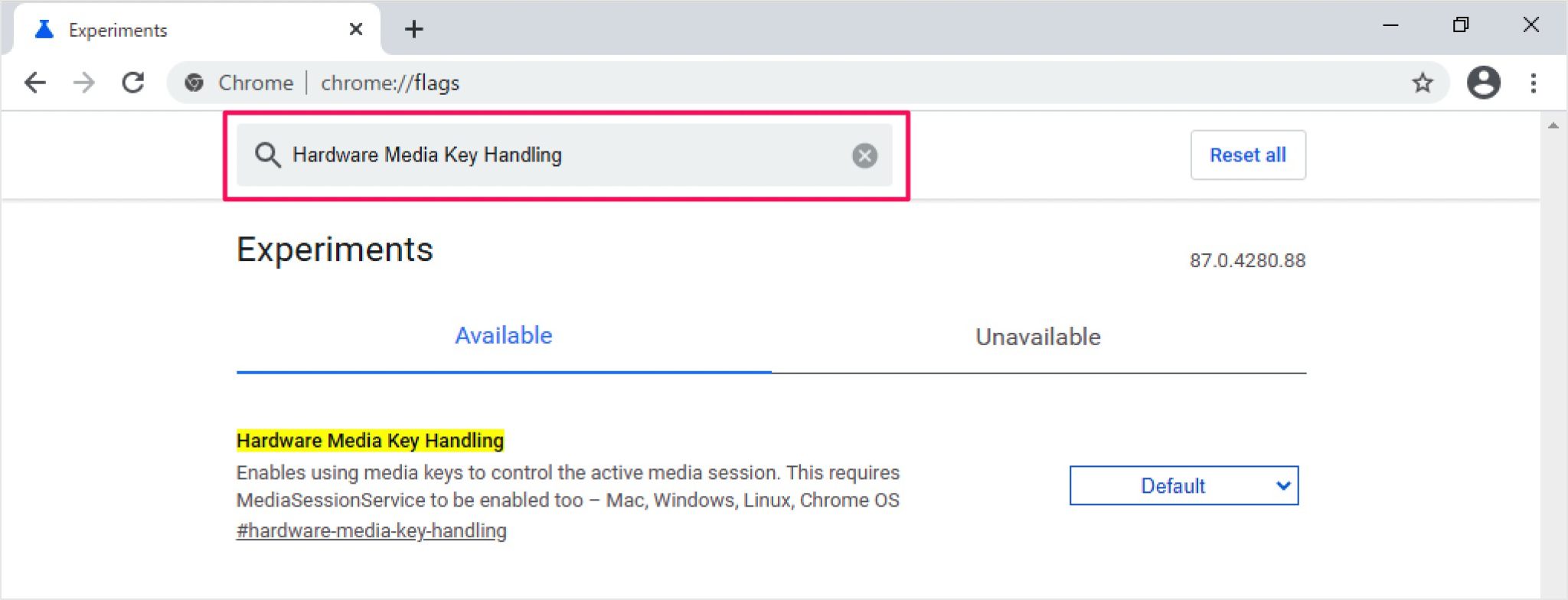
Task: Open the #hardware-media-key-handling link
Action: click(371, 530)
